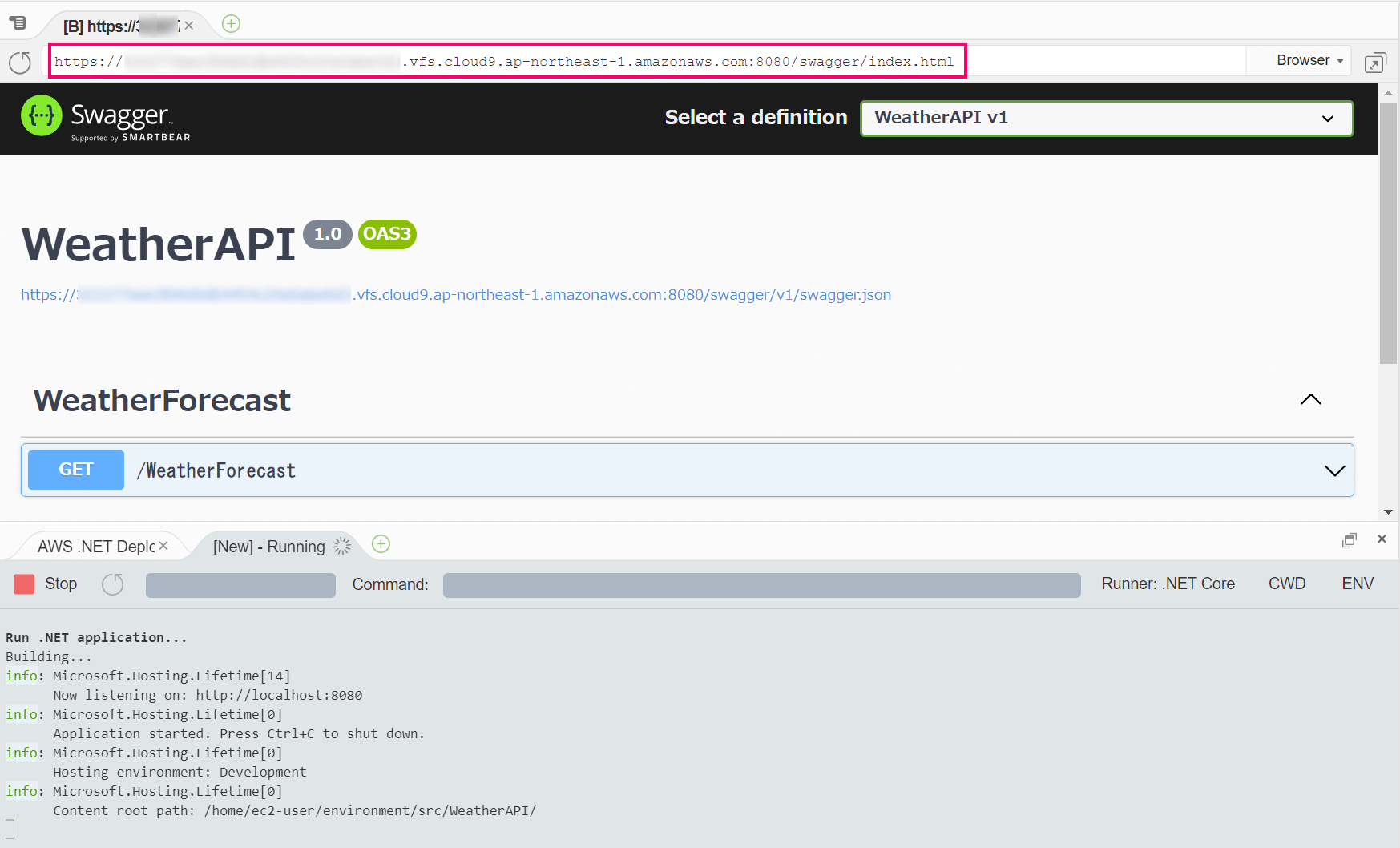Expand the GET /WeatherForecast operation

click(1334, 470)
